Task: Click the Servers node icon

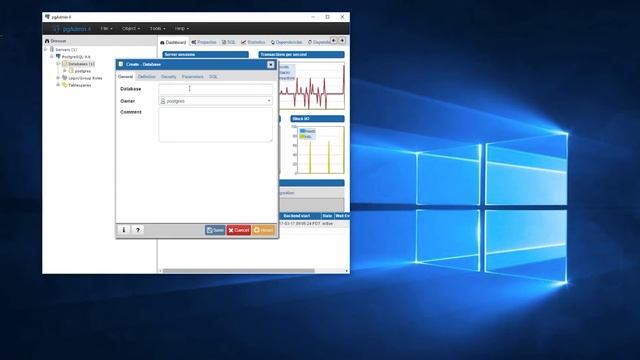Action: (x=52, y=49)
